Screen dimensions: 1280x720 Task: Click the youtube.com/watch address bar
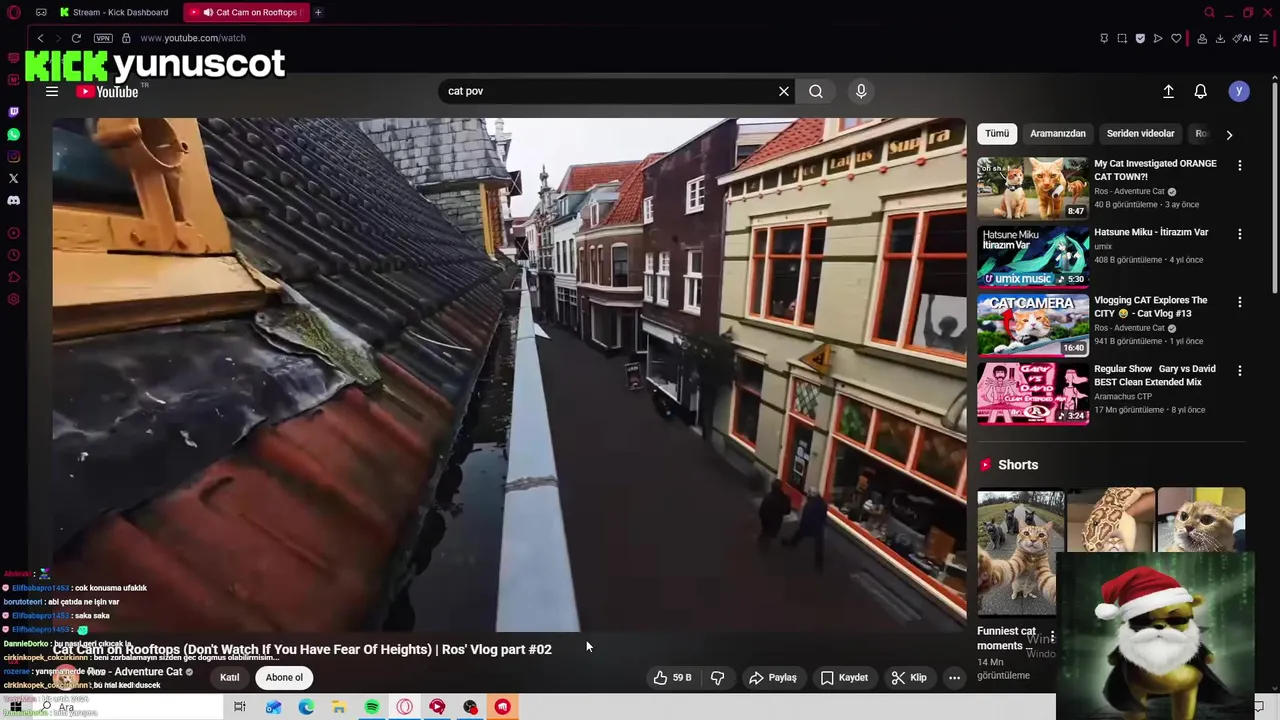click(x=193, y=38)
